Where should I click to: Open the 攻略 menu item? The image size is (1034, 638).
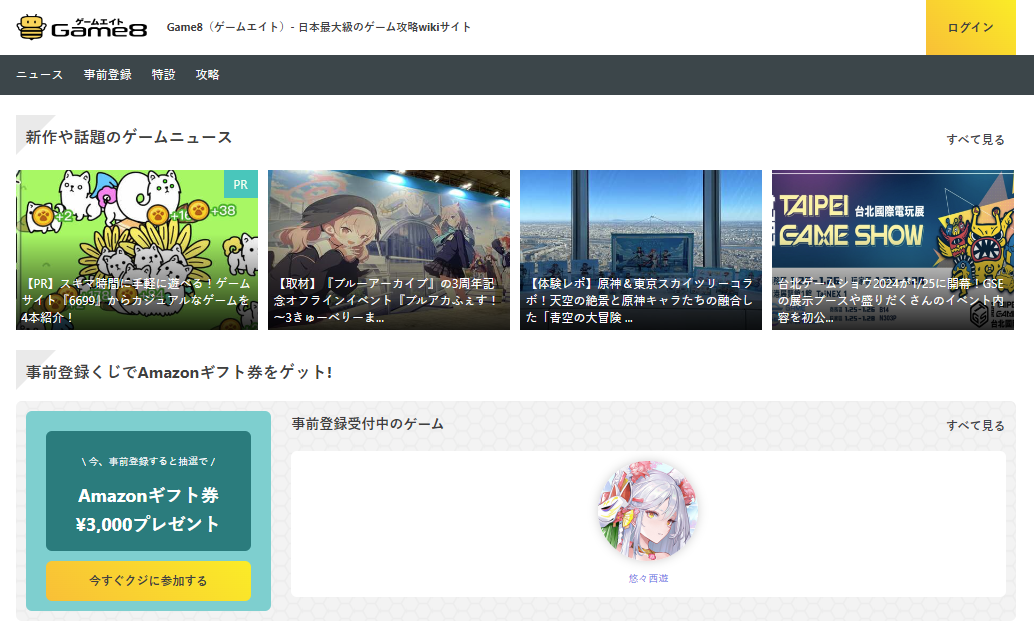click(207, 75)
